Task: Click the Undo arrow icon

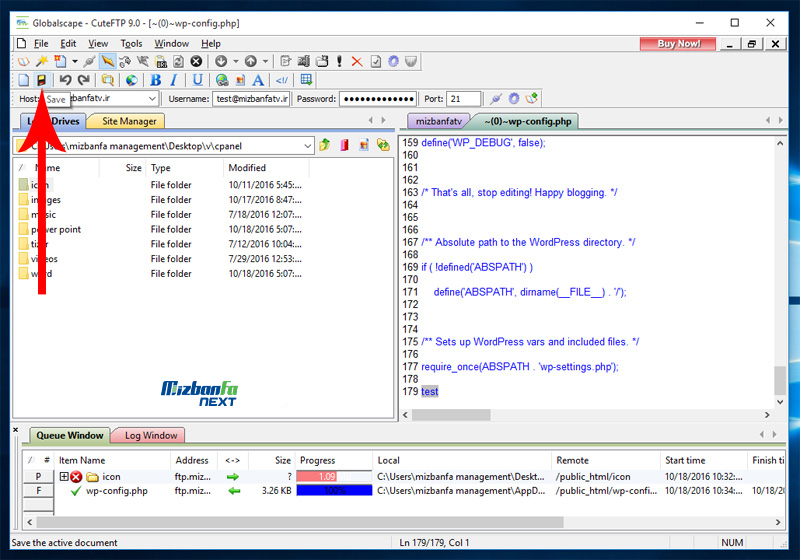Action: click(x=65, y=80)
